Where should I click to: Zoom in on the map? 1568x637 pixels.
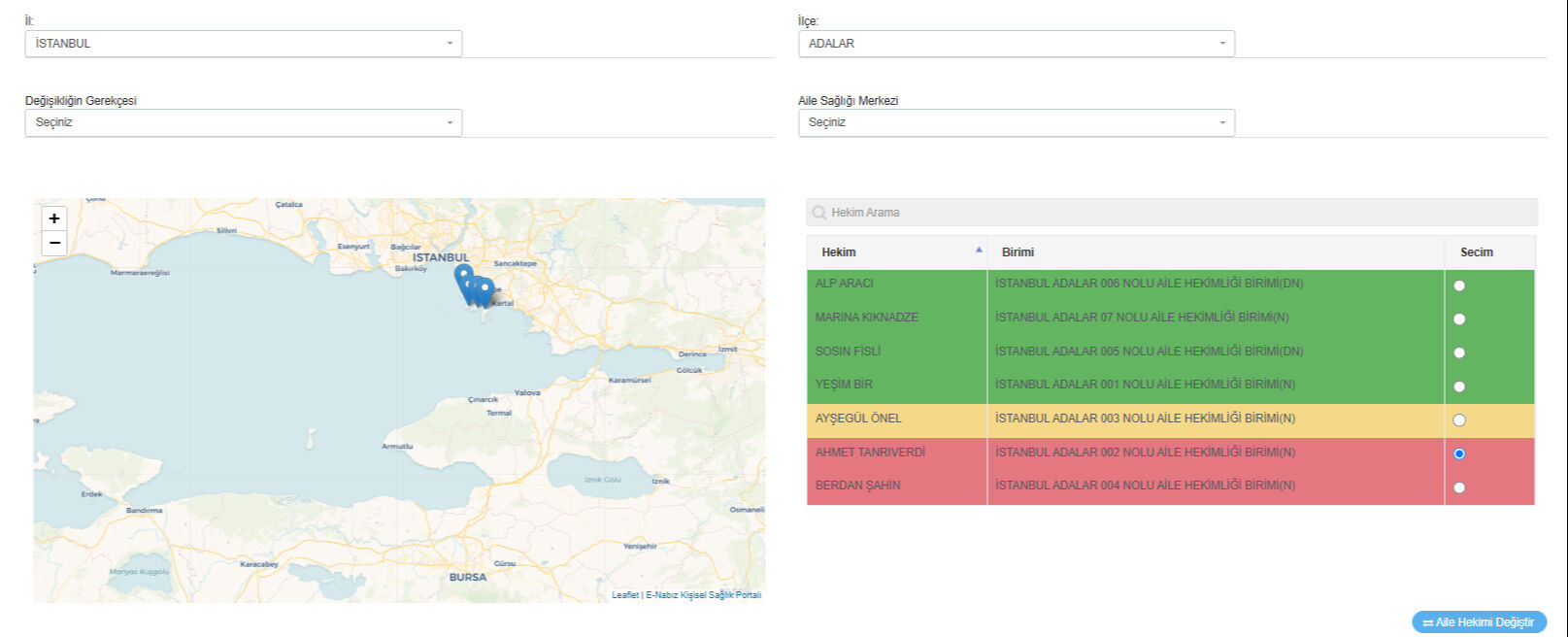(x=54, y=218)
